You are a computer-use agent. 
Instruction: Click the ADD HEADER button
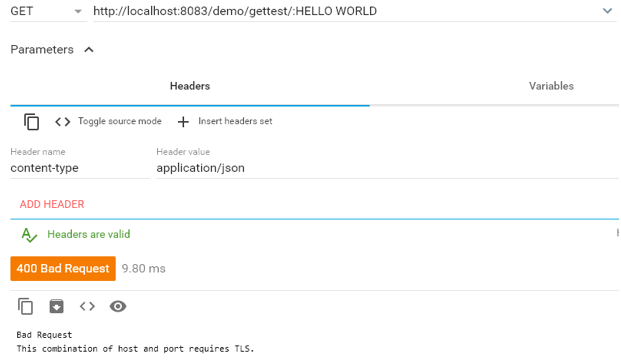pyautogui.click(x=52, y=204)
